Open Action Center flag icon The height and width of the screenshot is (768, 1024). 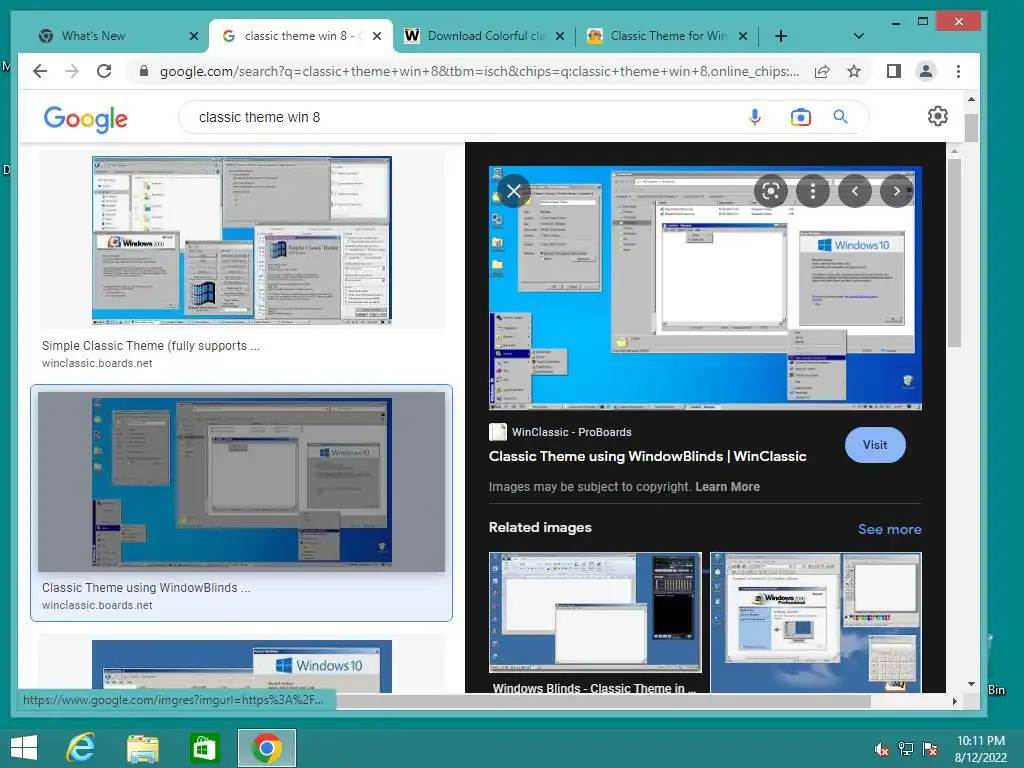pos(930,749)
